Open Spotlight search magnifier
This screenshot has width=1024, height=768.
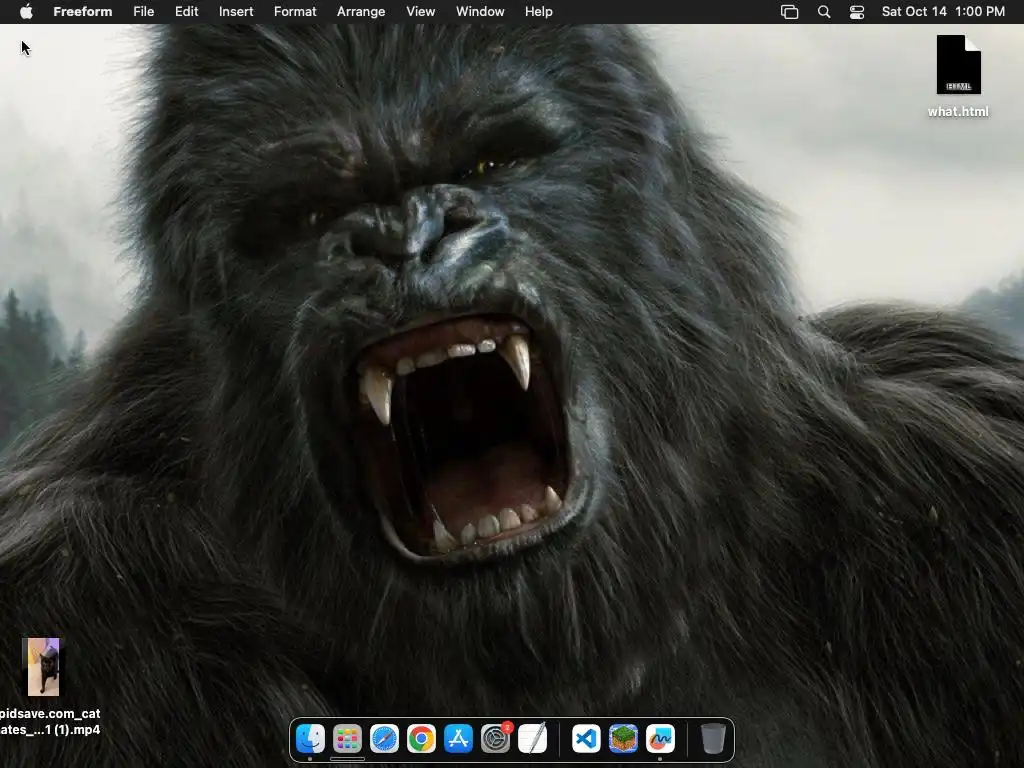coord(824,12)
